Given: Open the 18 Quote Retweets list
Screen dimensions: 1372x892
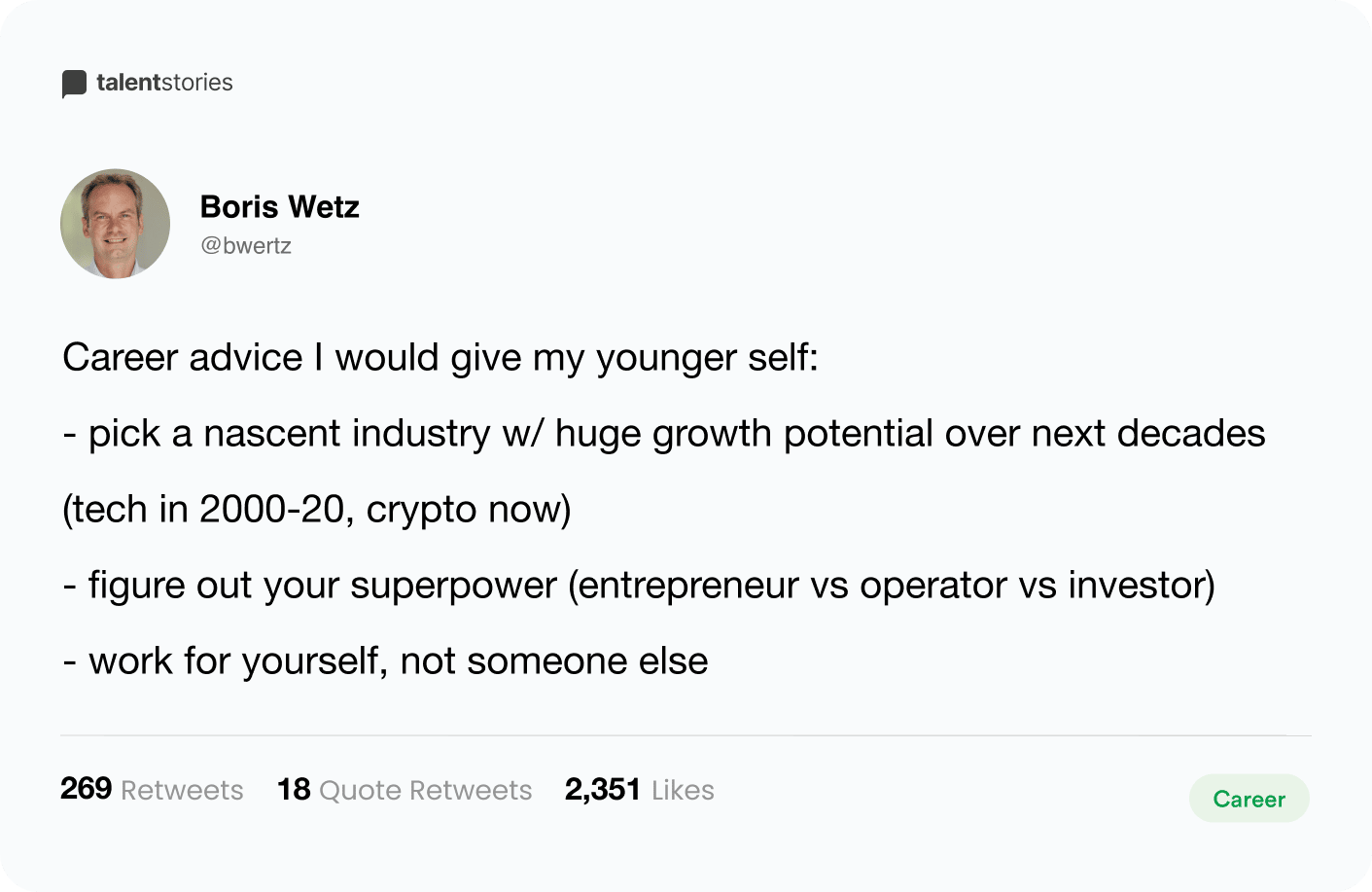Looking at the screenshot, I should tap(405, 789).
